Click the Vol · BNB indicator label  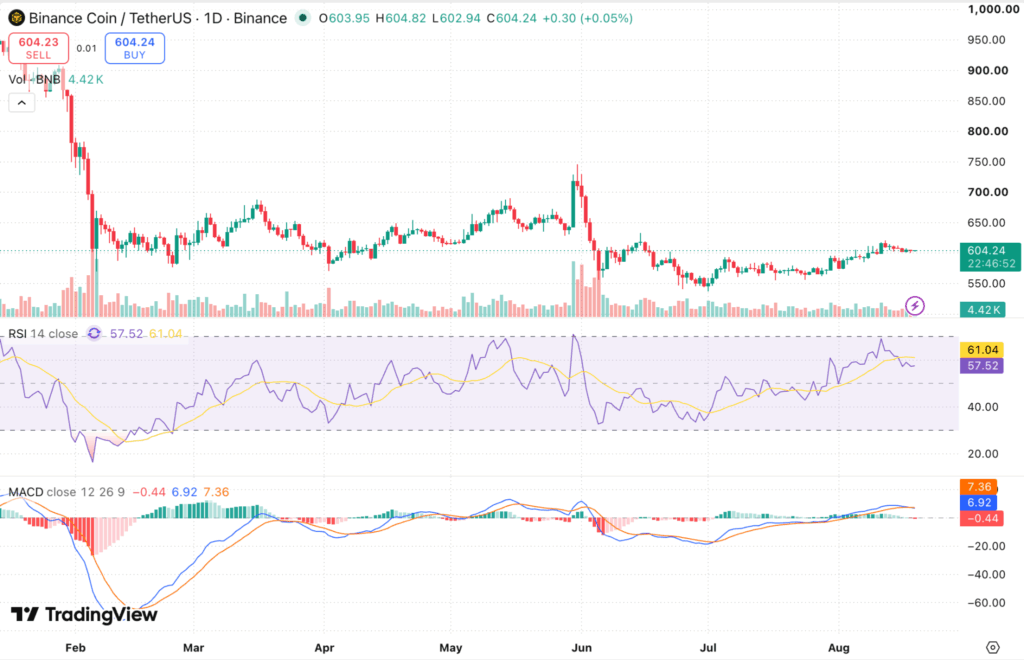pyautogui.click(x=34, y=80)
